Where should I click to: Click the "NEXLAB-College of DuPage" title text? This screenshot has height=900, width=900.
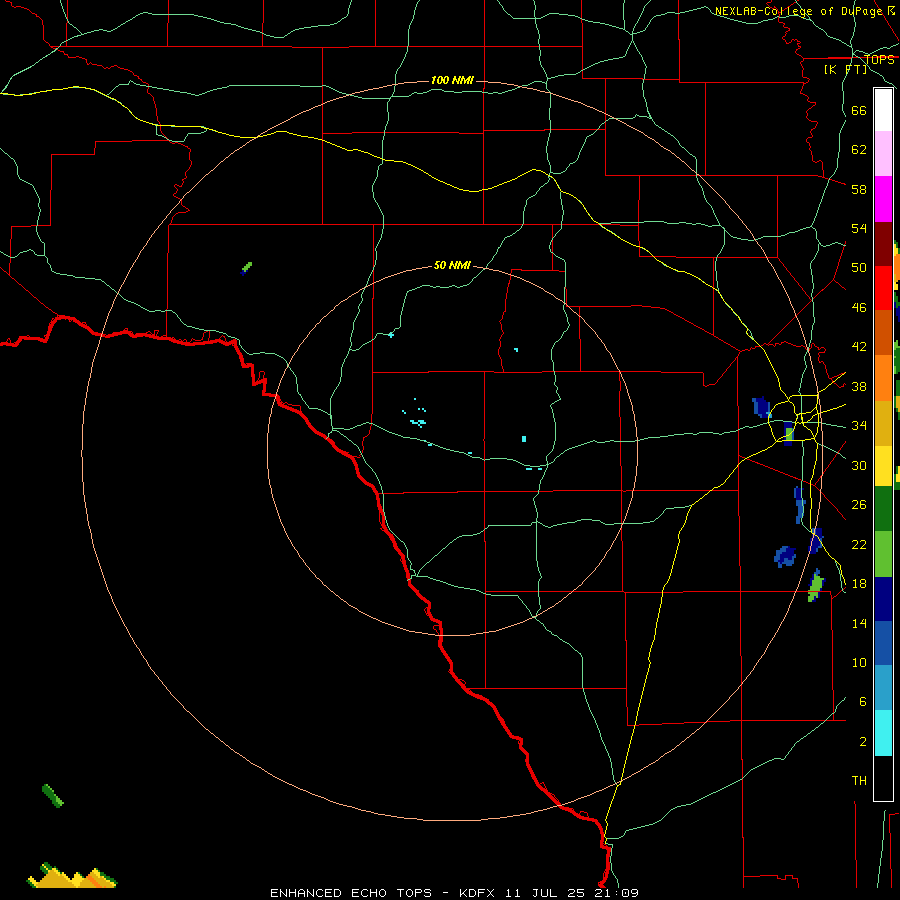(798, 11)
